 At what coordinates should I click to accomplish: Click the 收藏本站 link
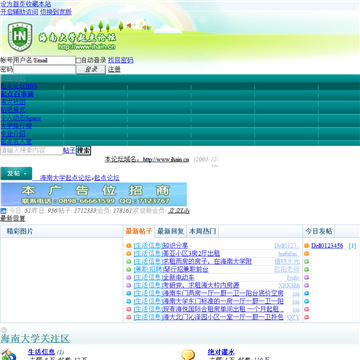coord(39,4)
